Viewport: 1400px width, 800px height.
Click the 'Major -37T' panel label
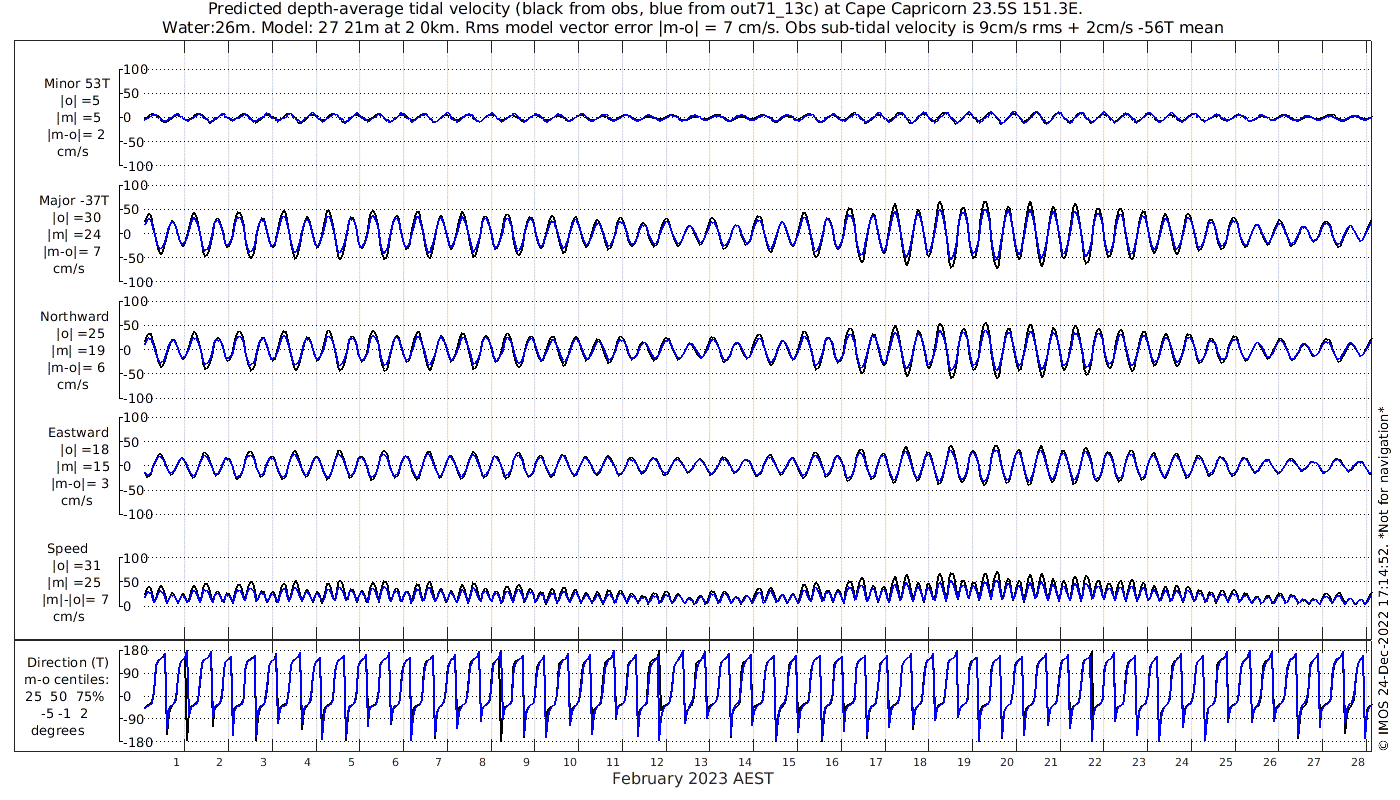point(76,200)
